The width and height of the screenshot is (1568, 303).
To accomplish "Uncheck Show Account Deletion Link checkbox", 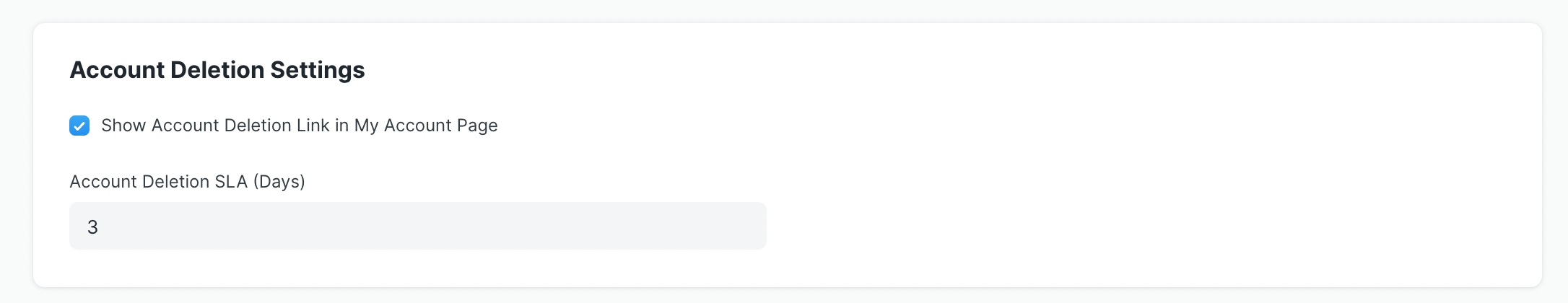I will coord(79,126).
